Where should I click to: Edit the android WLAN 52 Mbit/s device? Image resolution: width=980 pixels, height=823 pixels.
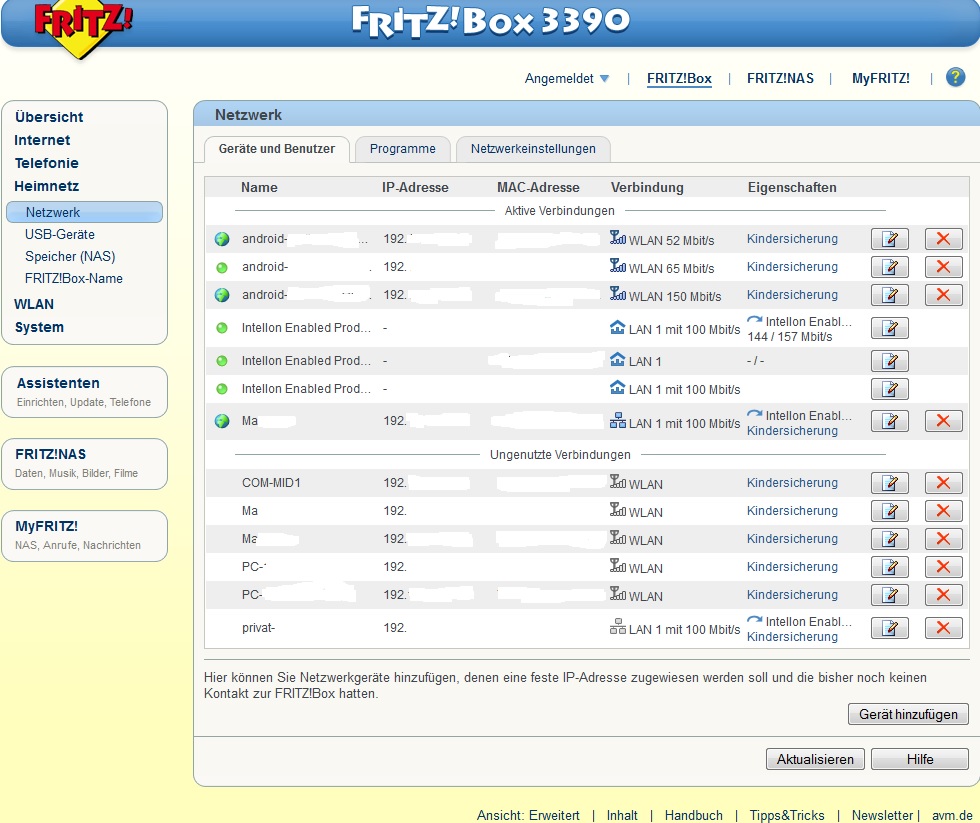click(889, 239)
